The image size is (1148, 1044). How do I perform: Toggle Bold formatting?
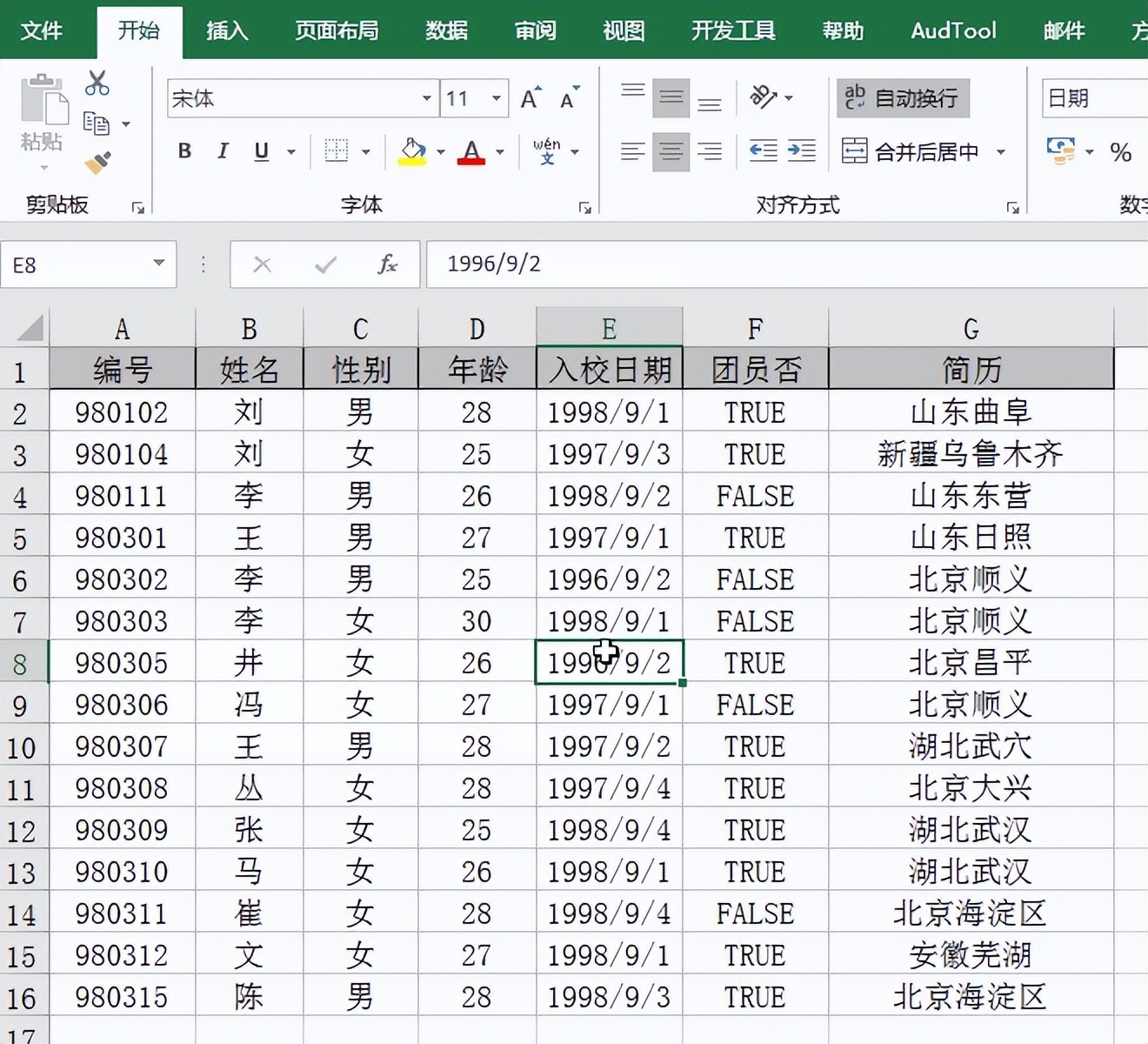(184, 151)
